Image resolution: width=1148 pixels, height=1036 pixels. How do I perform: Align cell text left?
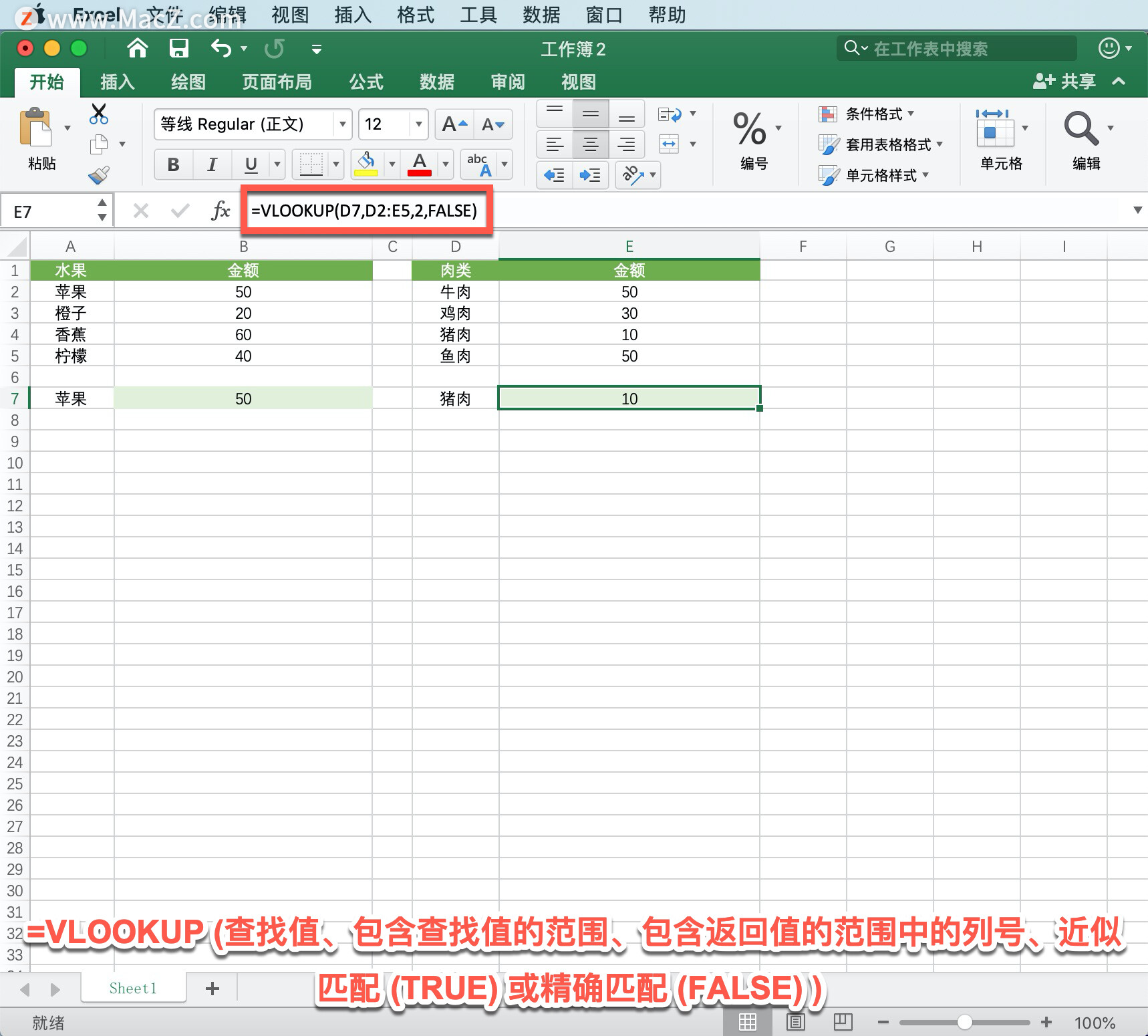pos(555,144)
